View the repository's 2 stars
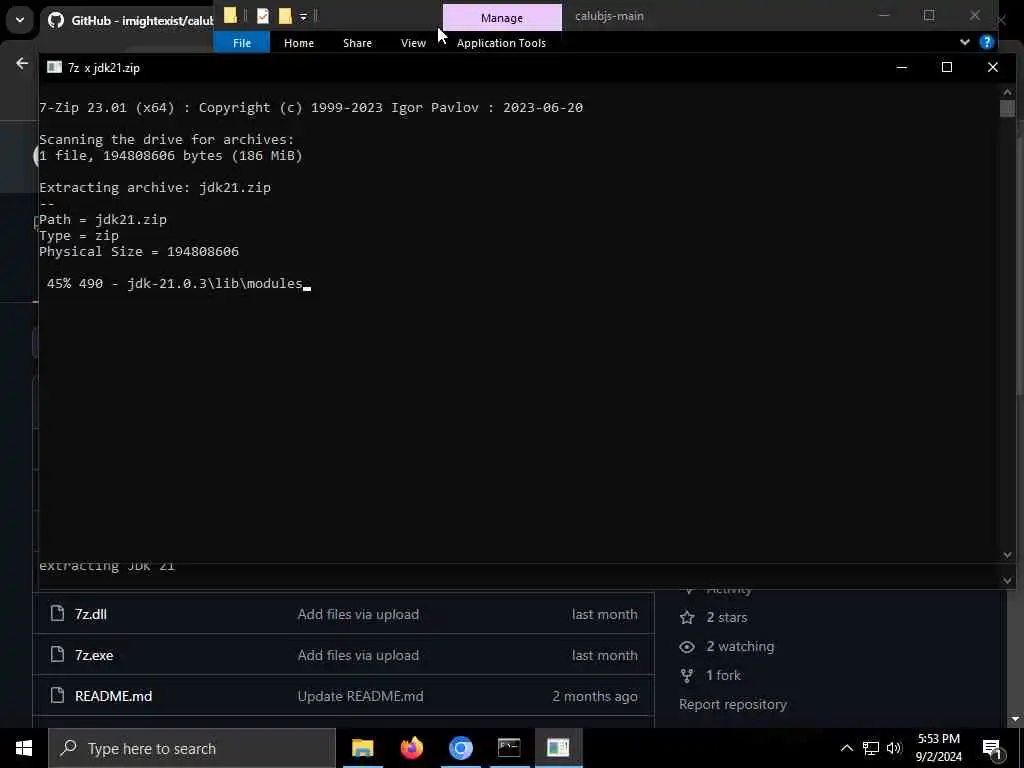1024x768 pixels. coord(727,617)
